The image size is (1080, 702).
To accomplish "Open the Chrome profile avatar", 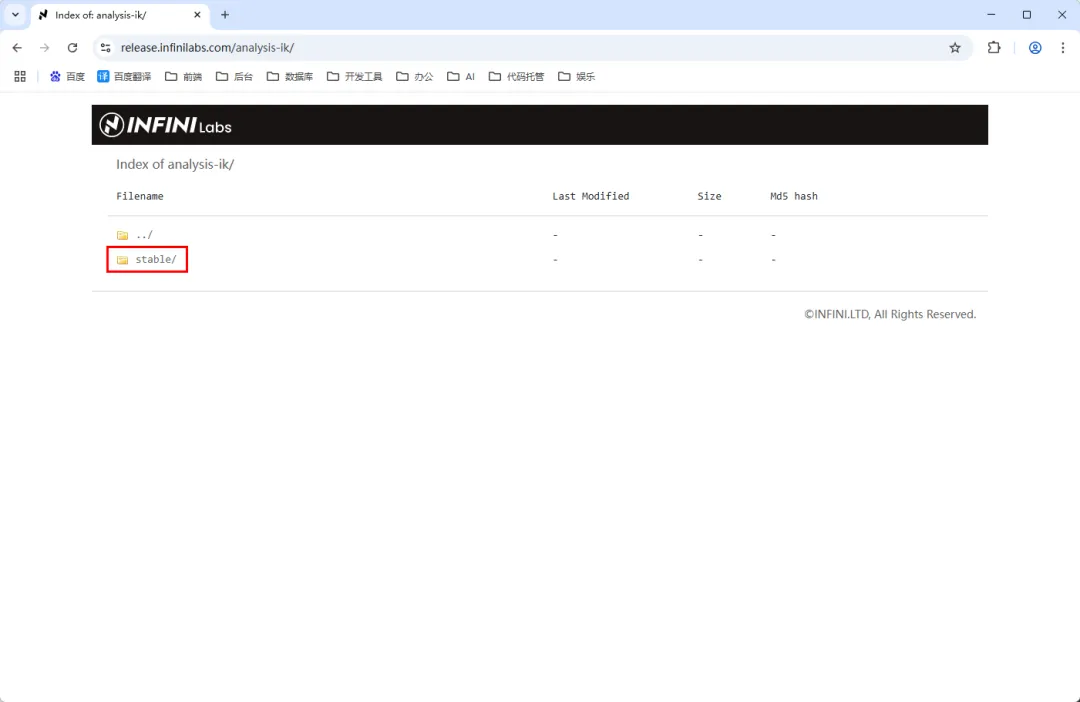I will click(x=1035, y=48).
